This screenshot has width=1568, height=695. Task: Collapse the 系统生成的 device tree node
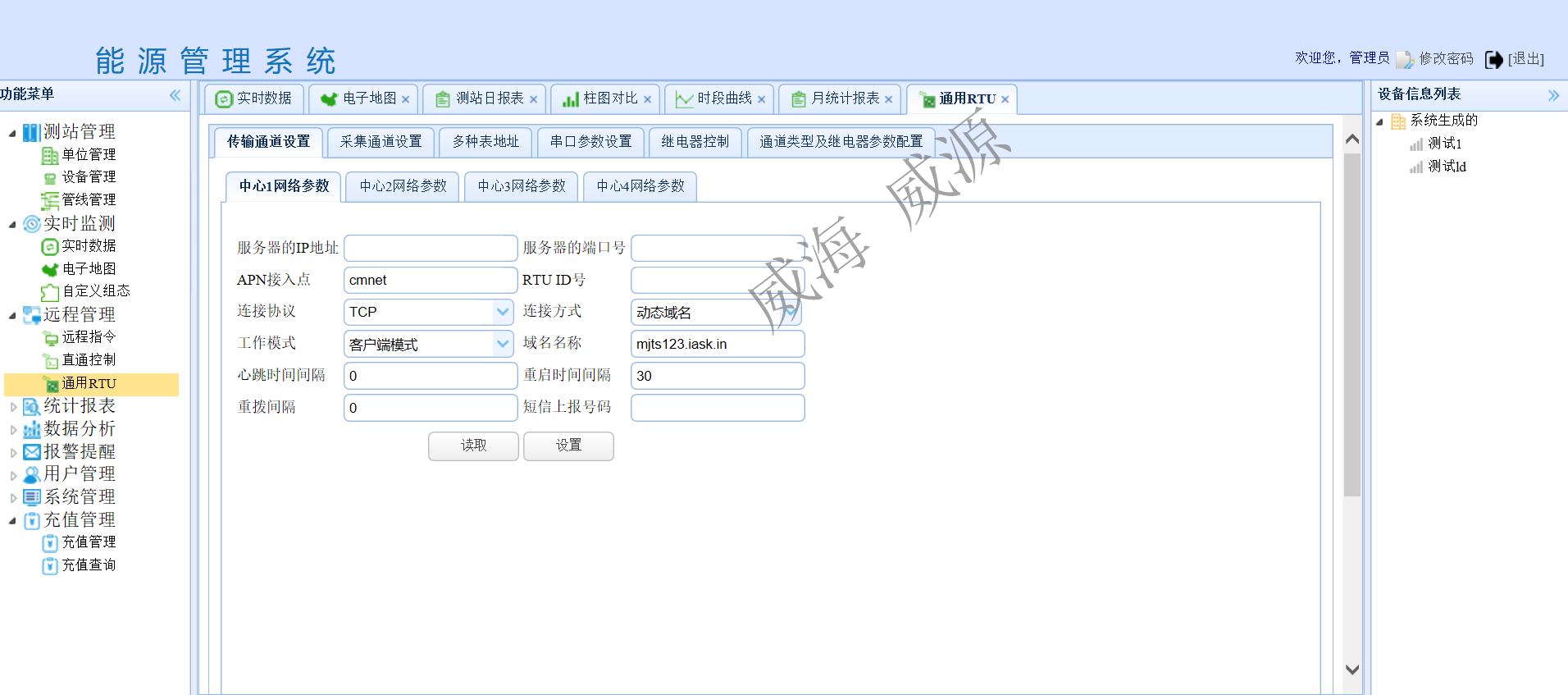click(x=1379, y=121)
